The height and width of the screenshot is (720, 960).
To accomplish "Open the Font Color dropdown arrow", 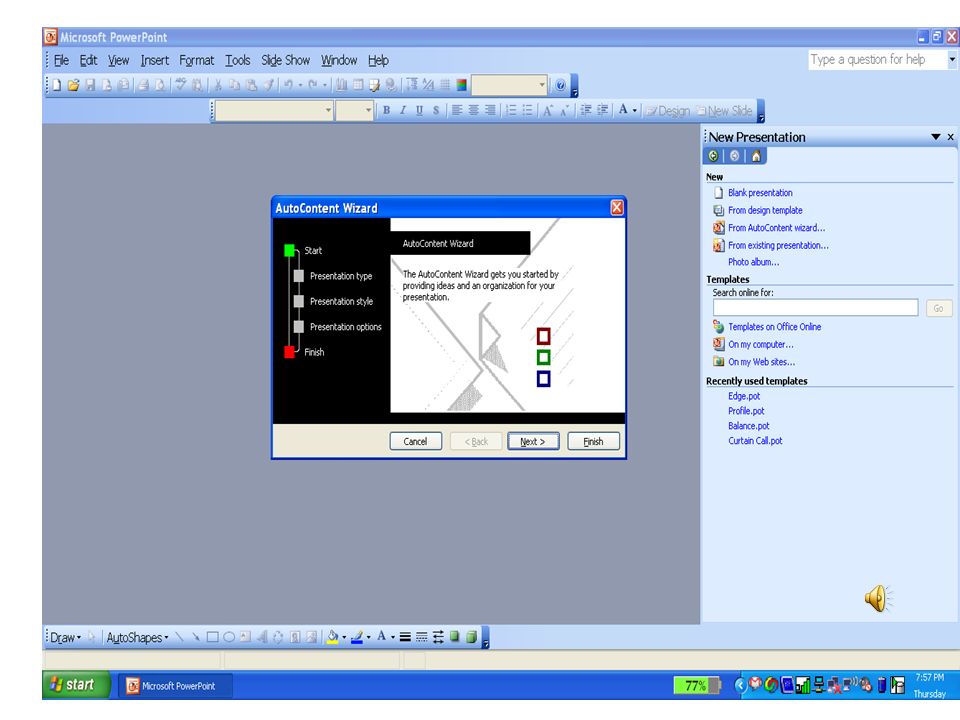I will 635,111.
